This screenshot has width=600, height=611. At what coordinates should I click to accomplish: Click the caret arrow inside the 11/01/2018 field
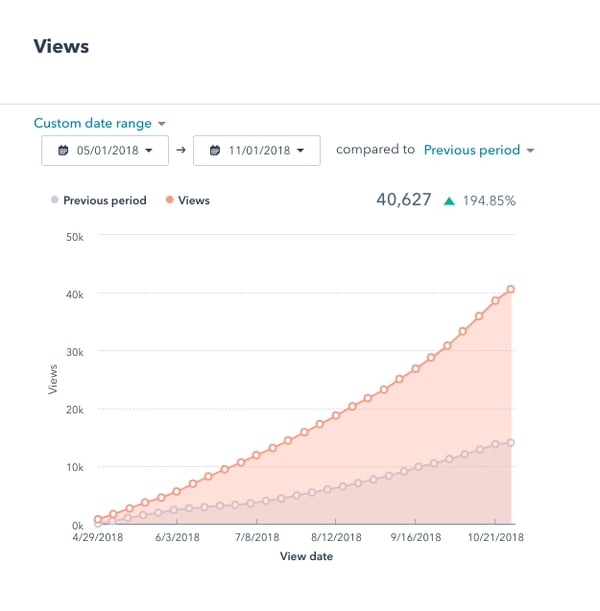[x=300, y=151]
